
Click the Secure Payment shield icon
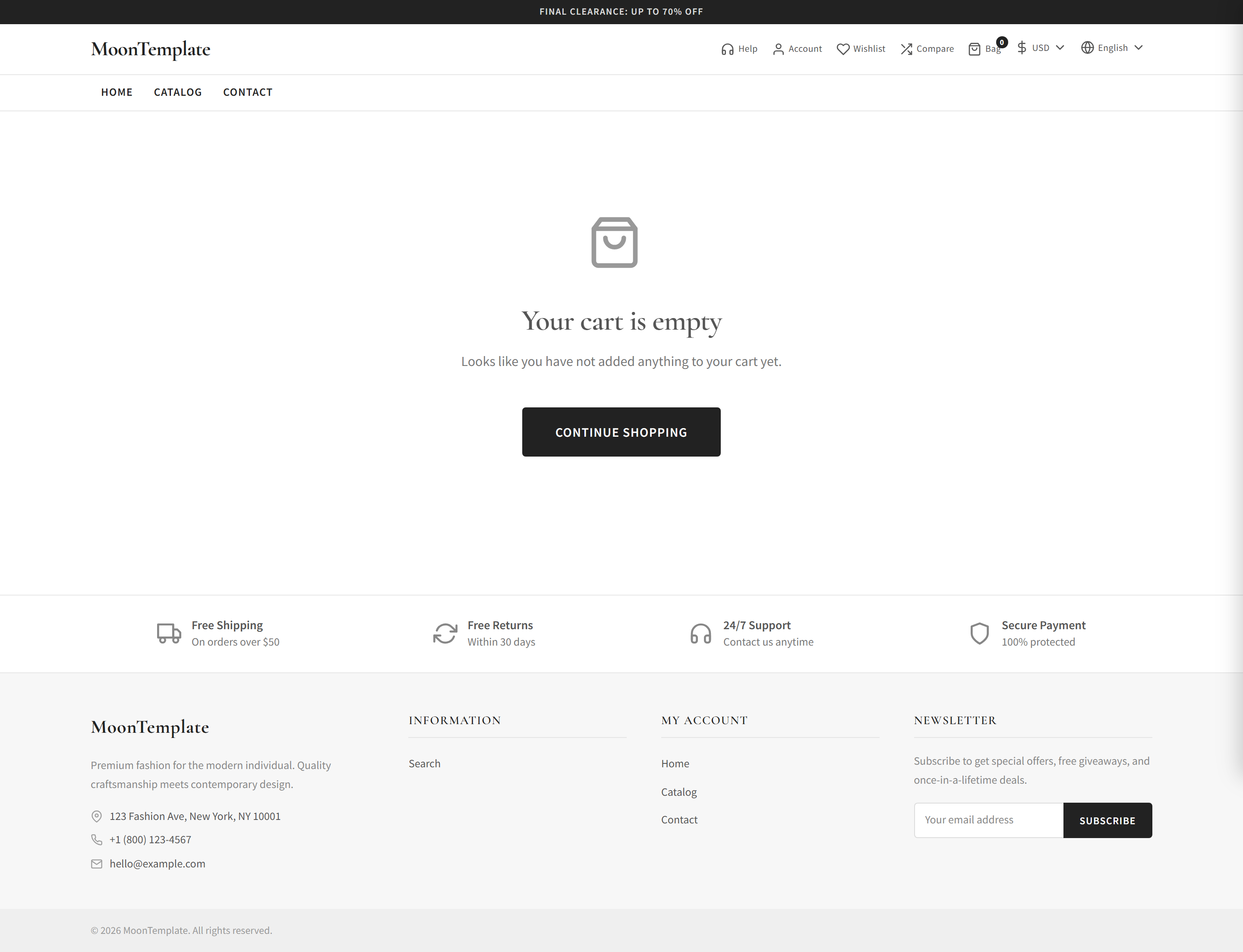(979, 633)
